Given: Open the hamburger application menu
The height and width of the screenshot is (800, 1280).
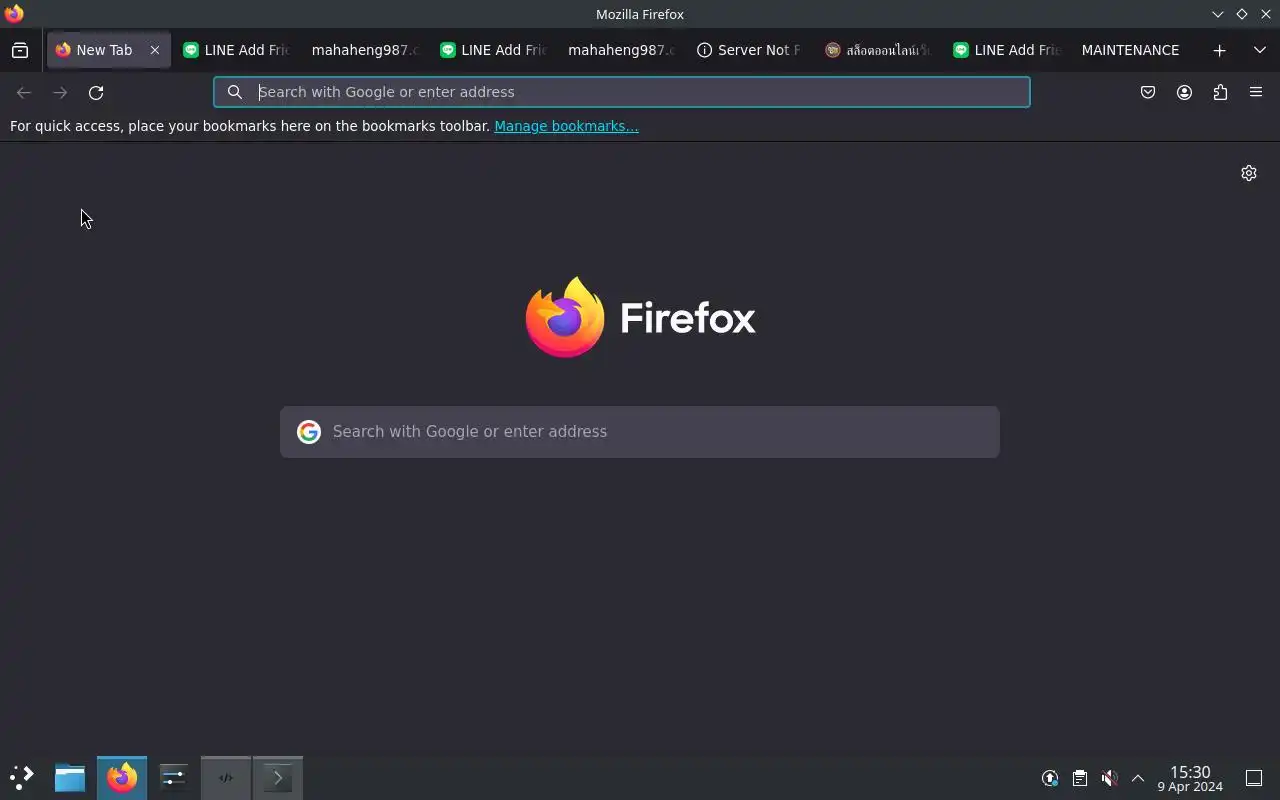Looking at the screenshot, I should (x=1256, y=92).
